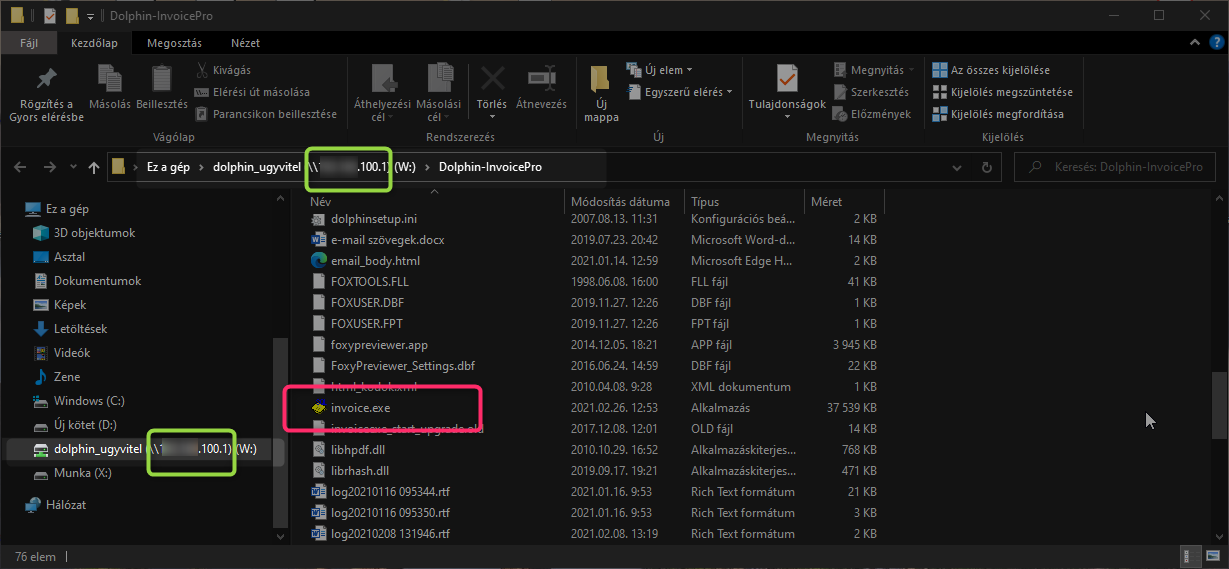This screenshot has height=569, width=1229.
Task: Click Dolphin-InvoicePro in the address bar
Action: (x=490, y=167)
